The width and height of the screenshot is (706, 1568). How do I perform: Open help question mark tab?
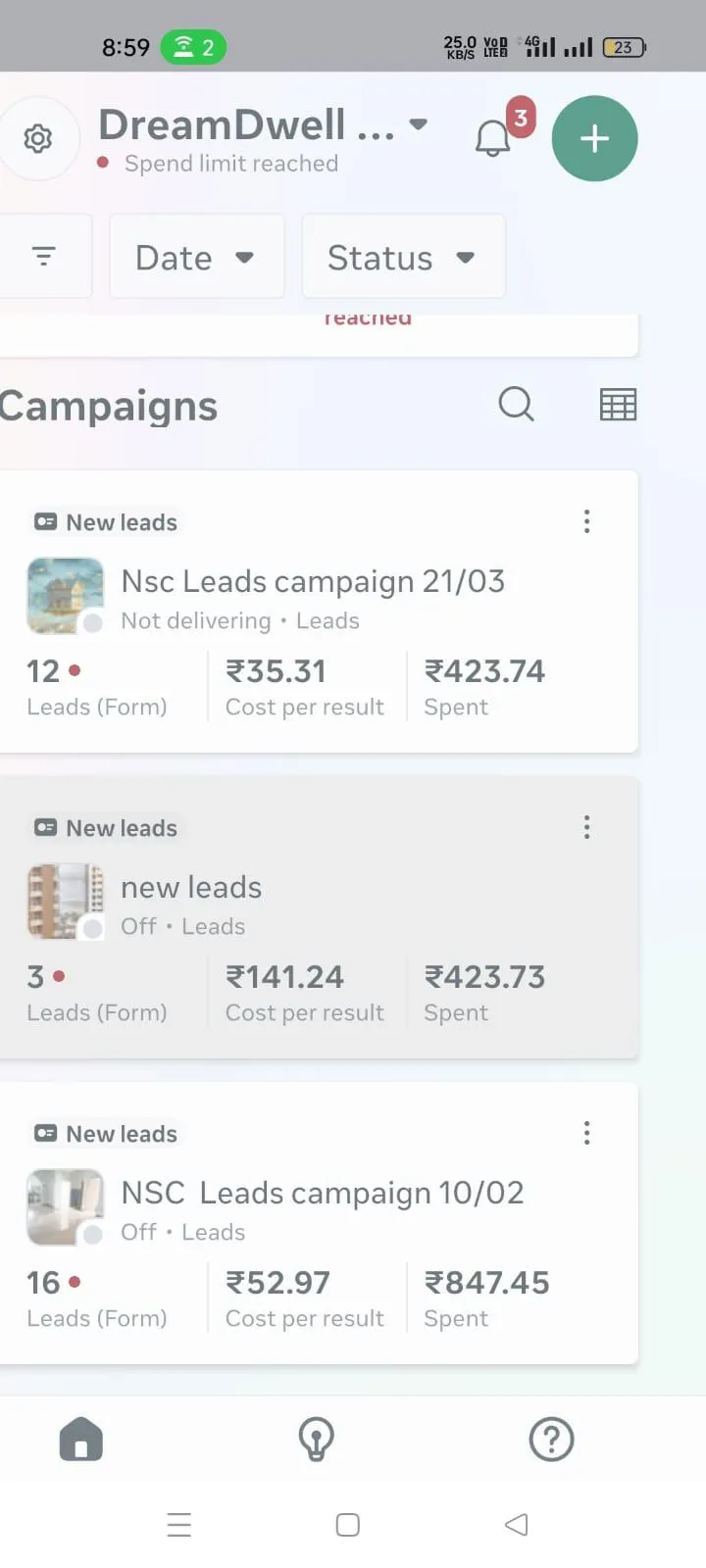(x=551, y=1440)
